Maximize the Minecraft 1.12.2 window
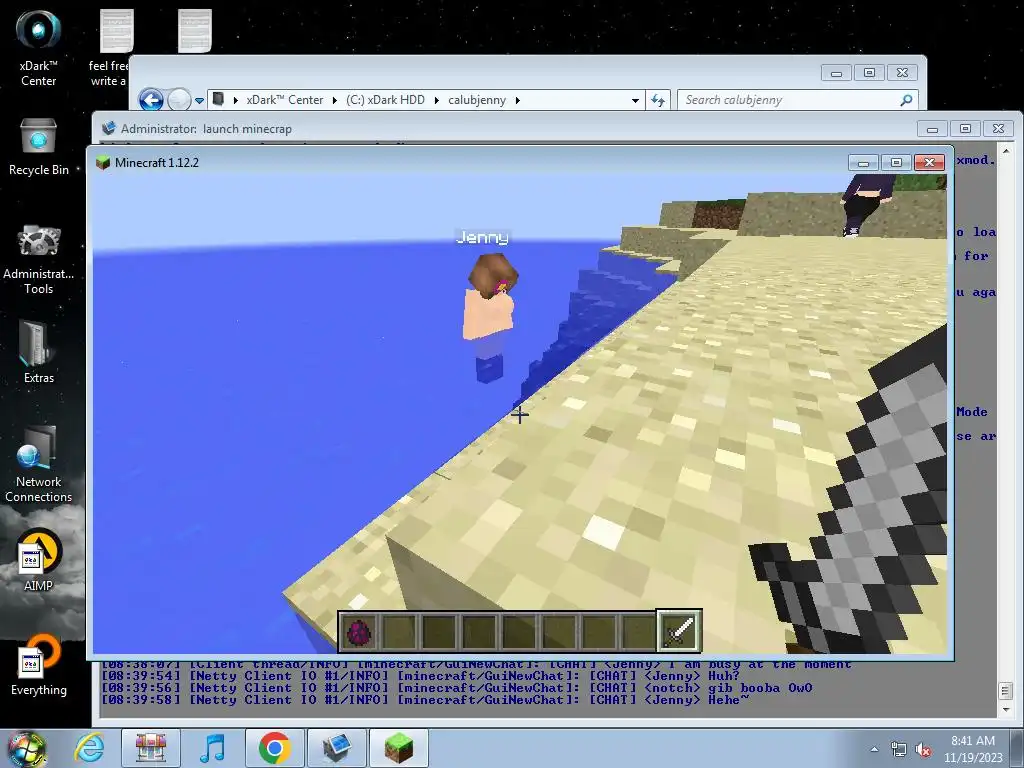The image size is (1024, 768). [896, 163]
